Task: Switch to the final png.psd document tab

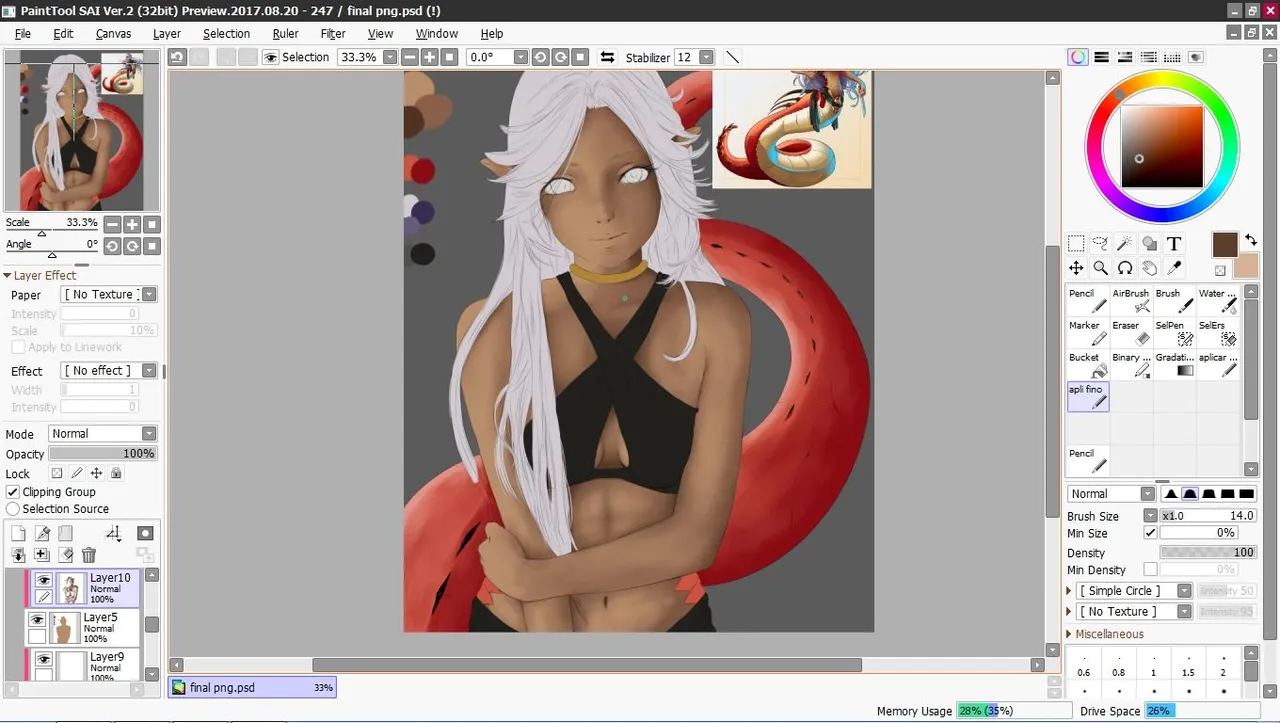Action: tap(252, 687)
